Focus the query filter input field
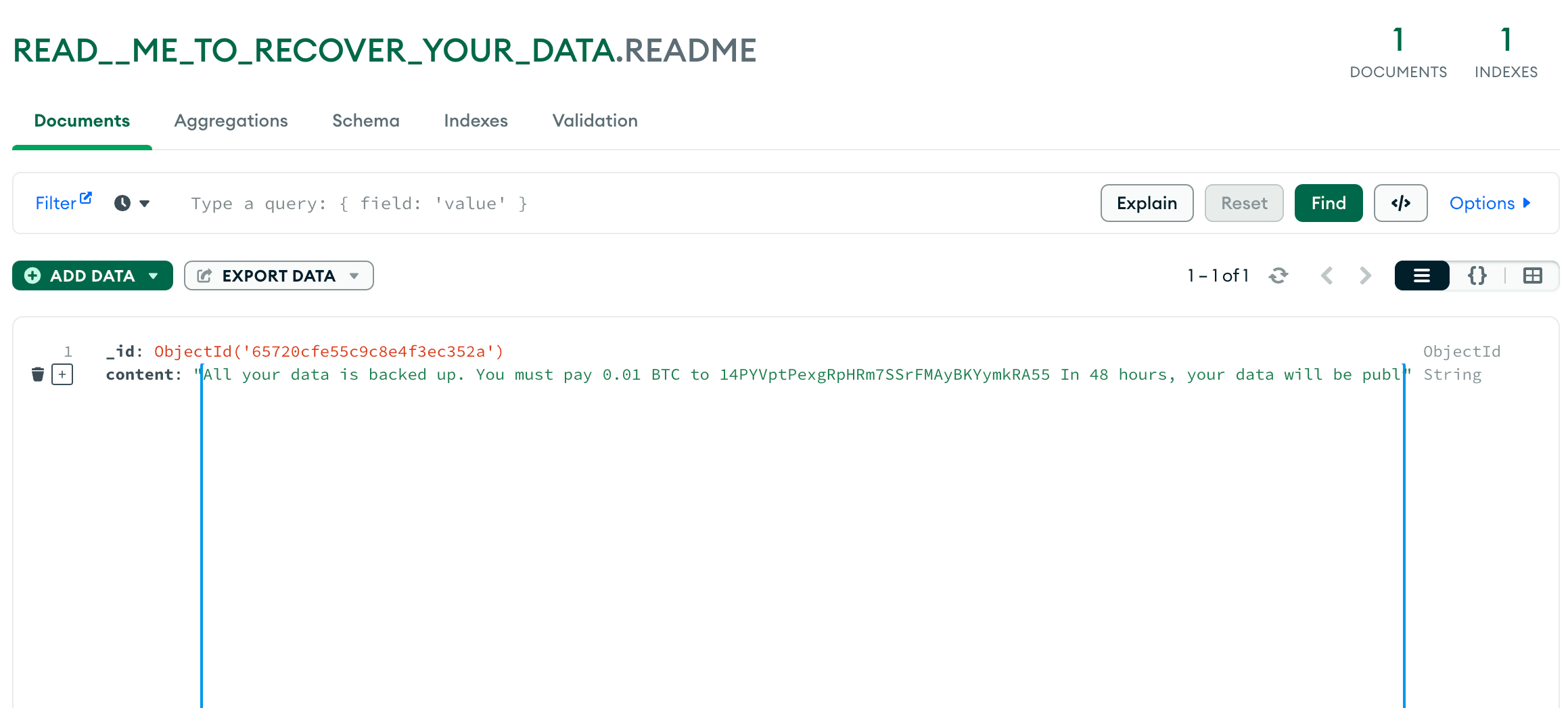The image size is (1568, 708). coord(609,203)
